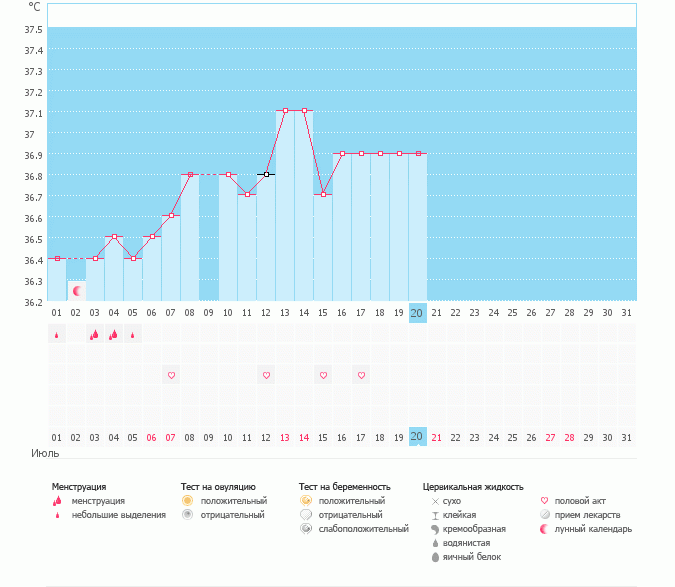Click the medication intake legend icon
675x587 pixels.
[545, 514]
